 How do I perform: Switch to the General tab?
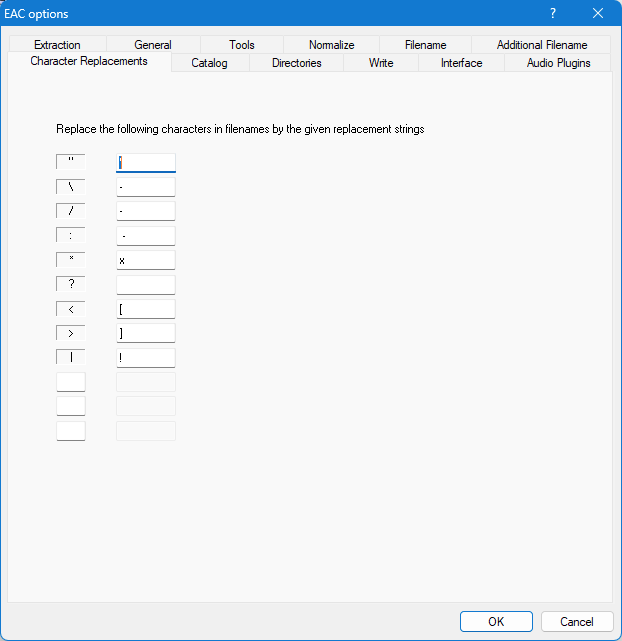[x=153, y=45]
